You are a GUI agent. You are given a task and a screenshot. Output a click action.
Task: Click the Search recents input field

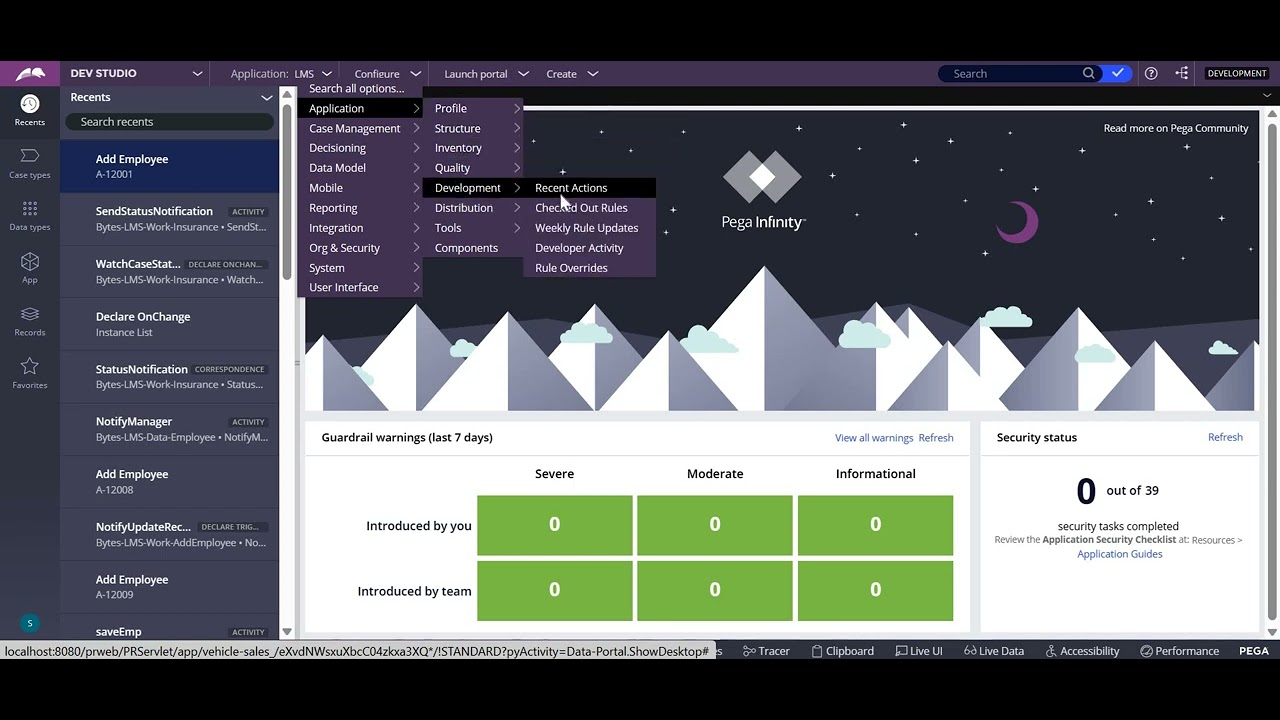tap(169, 122)
